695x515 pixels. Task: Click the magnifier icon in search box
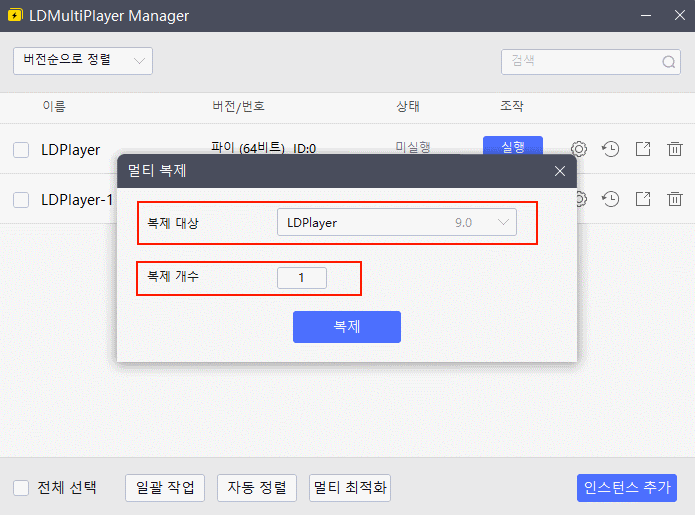pyautogui.click(x=668, y=61)
